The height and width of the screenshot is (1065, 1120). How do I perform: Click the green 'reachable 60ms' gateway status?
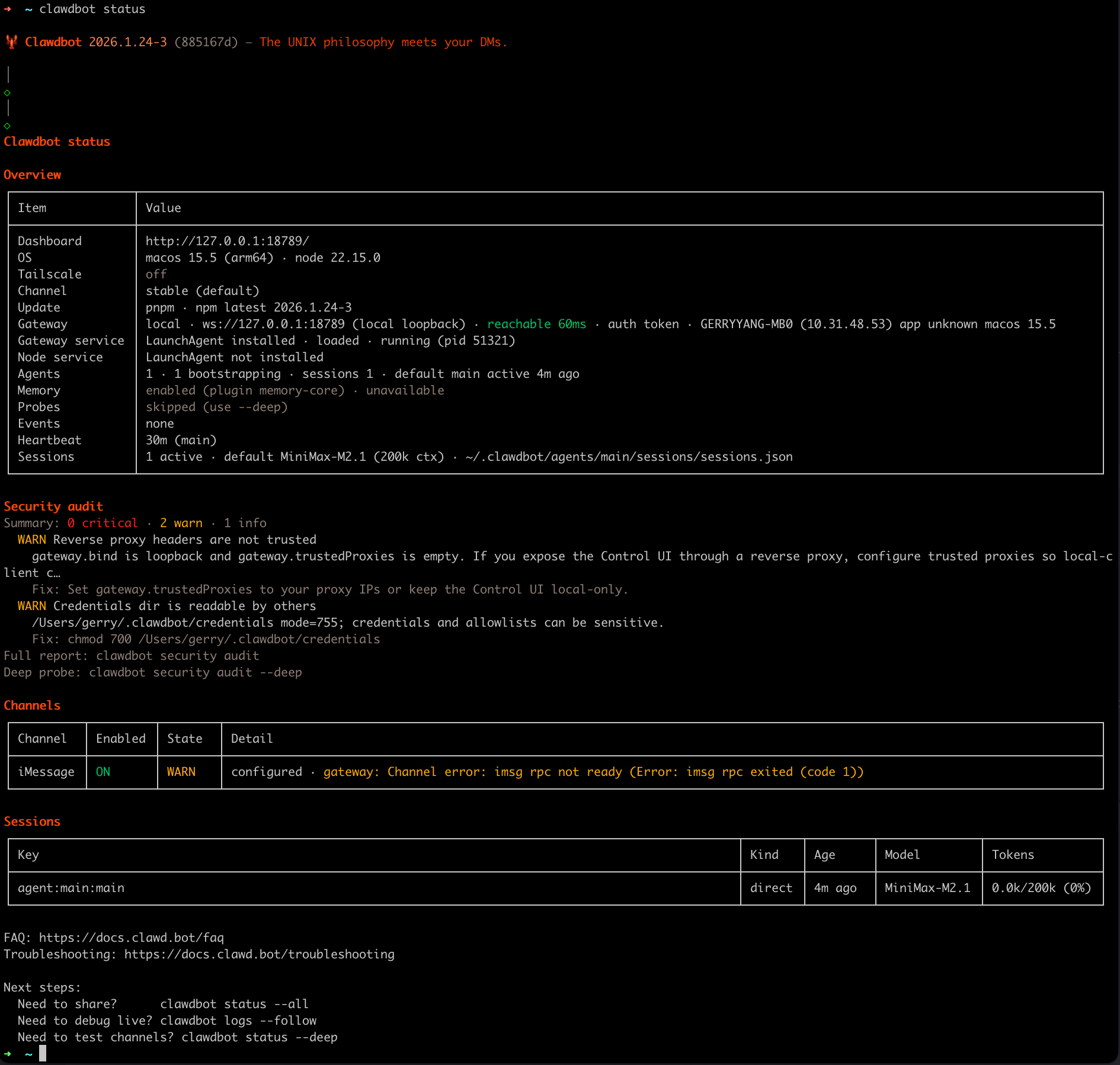click(536, 324)
